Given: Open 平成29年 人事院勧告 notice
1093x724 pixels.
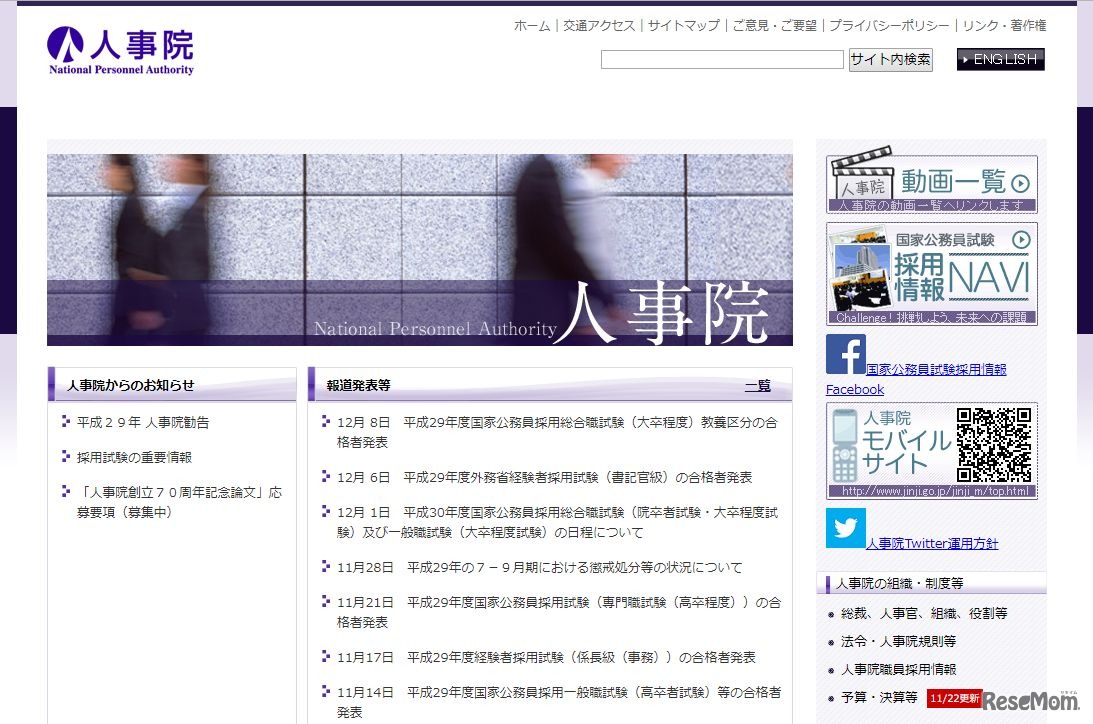Looking at the screenshot, I should tap(143, 423).
